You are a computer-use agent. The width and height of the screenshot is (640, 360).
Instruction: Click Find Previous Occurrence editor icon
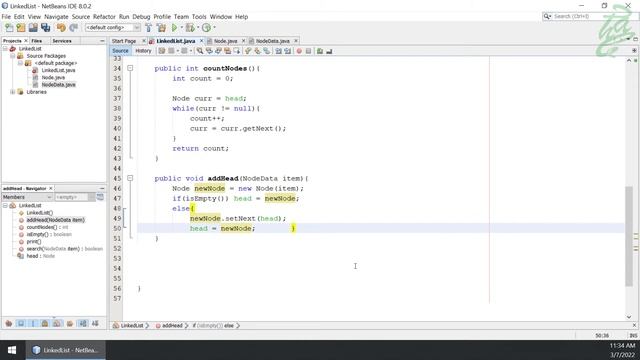coord(209,51)
